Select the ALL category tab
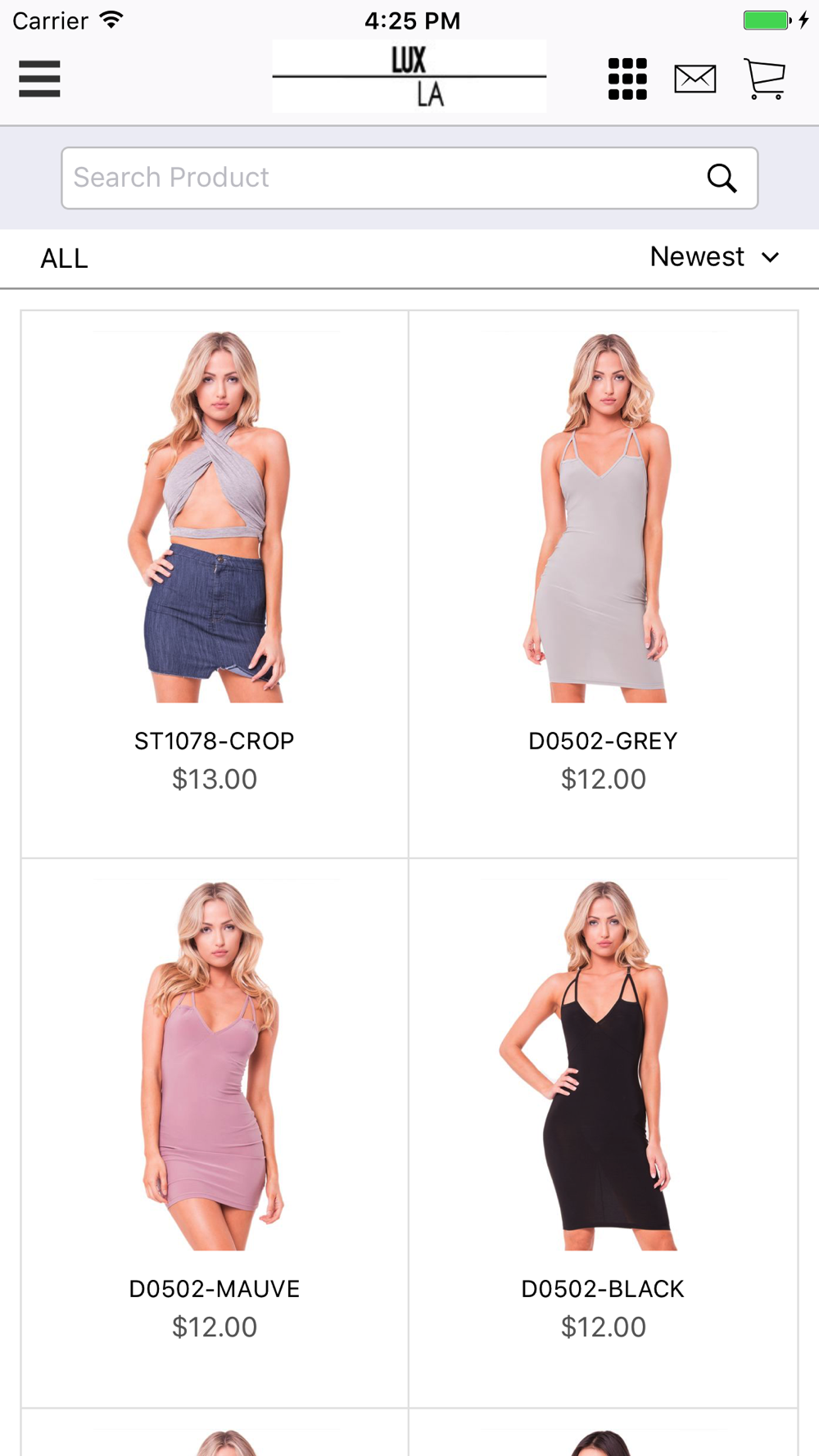Screen dimensions: 819x1456 tap(64, 259)
